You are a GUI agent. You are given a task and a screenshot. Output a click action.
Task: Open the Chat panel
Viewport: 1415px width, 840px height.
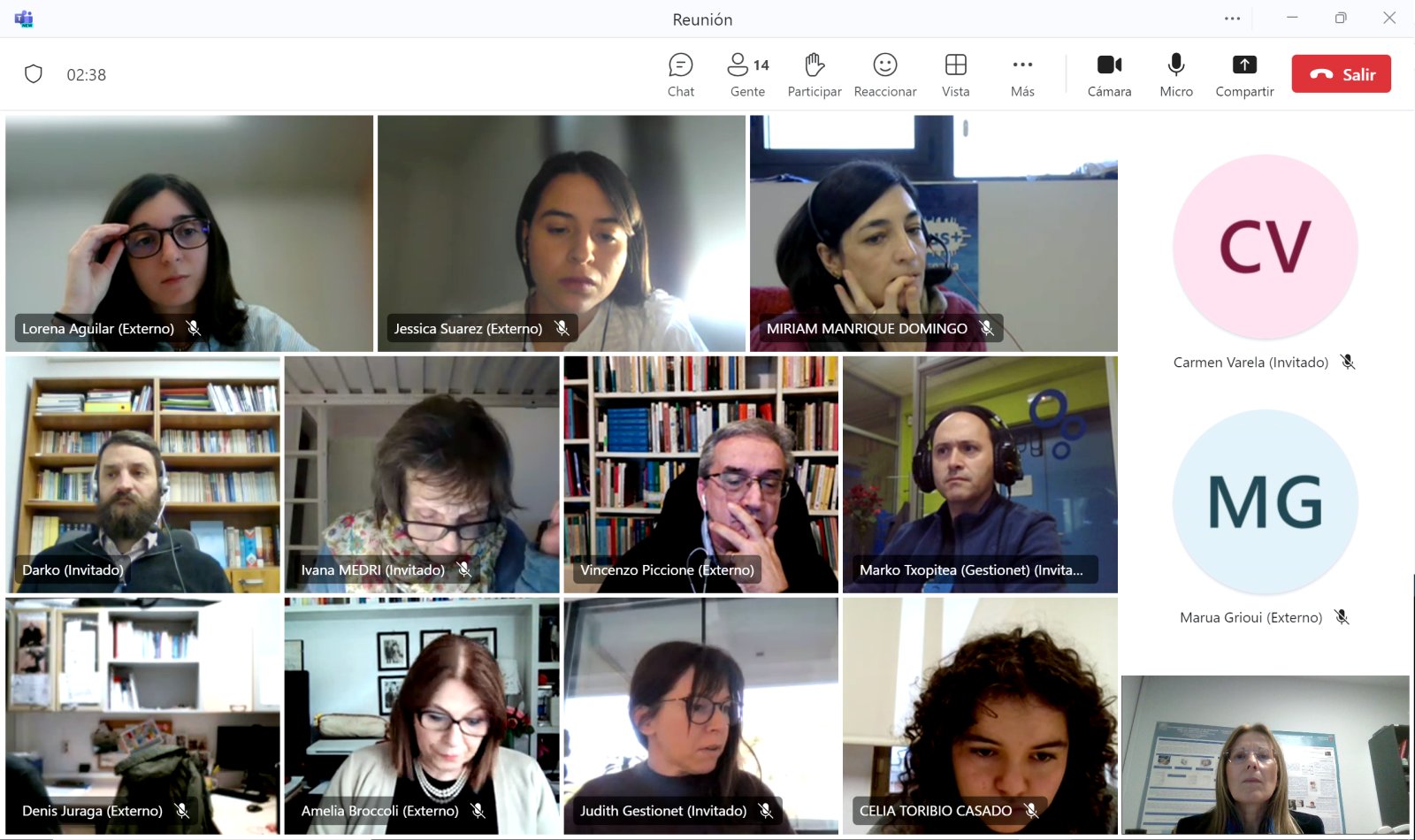pos(681,75)
